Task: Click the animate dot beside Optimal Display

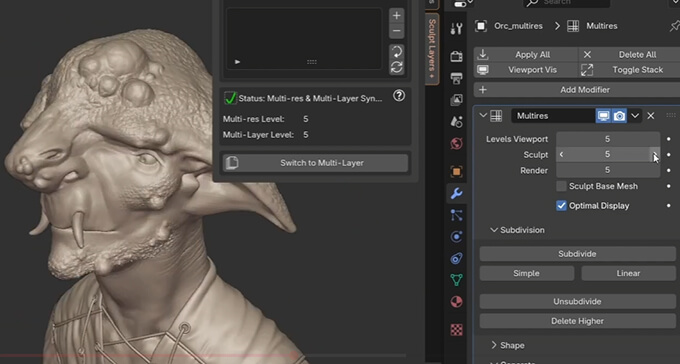Action: tap(668, 206)
